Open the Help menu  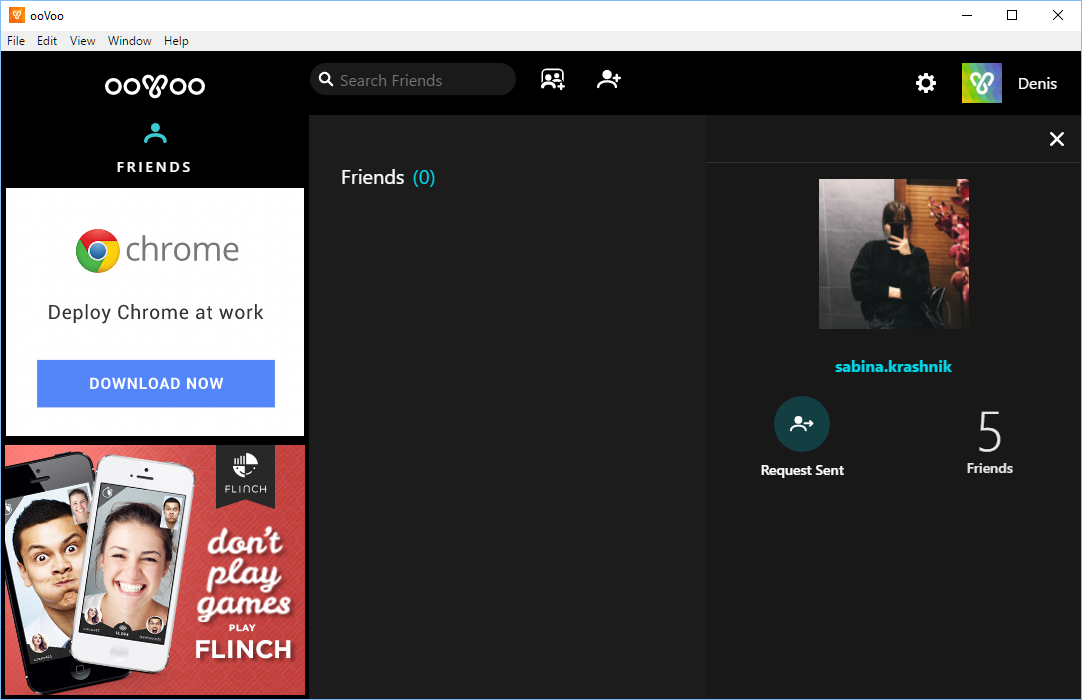pos(176,41)
